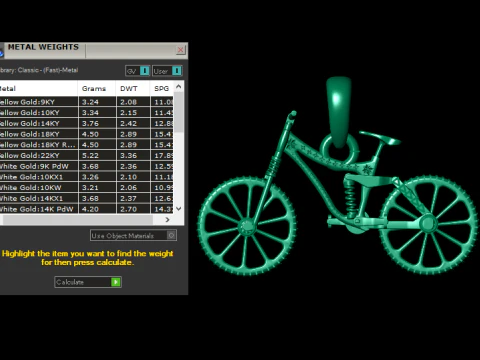Click the 4.20 grams value

[90, 209]
